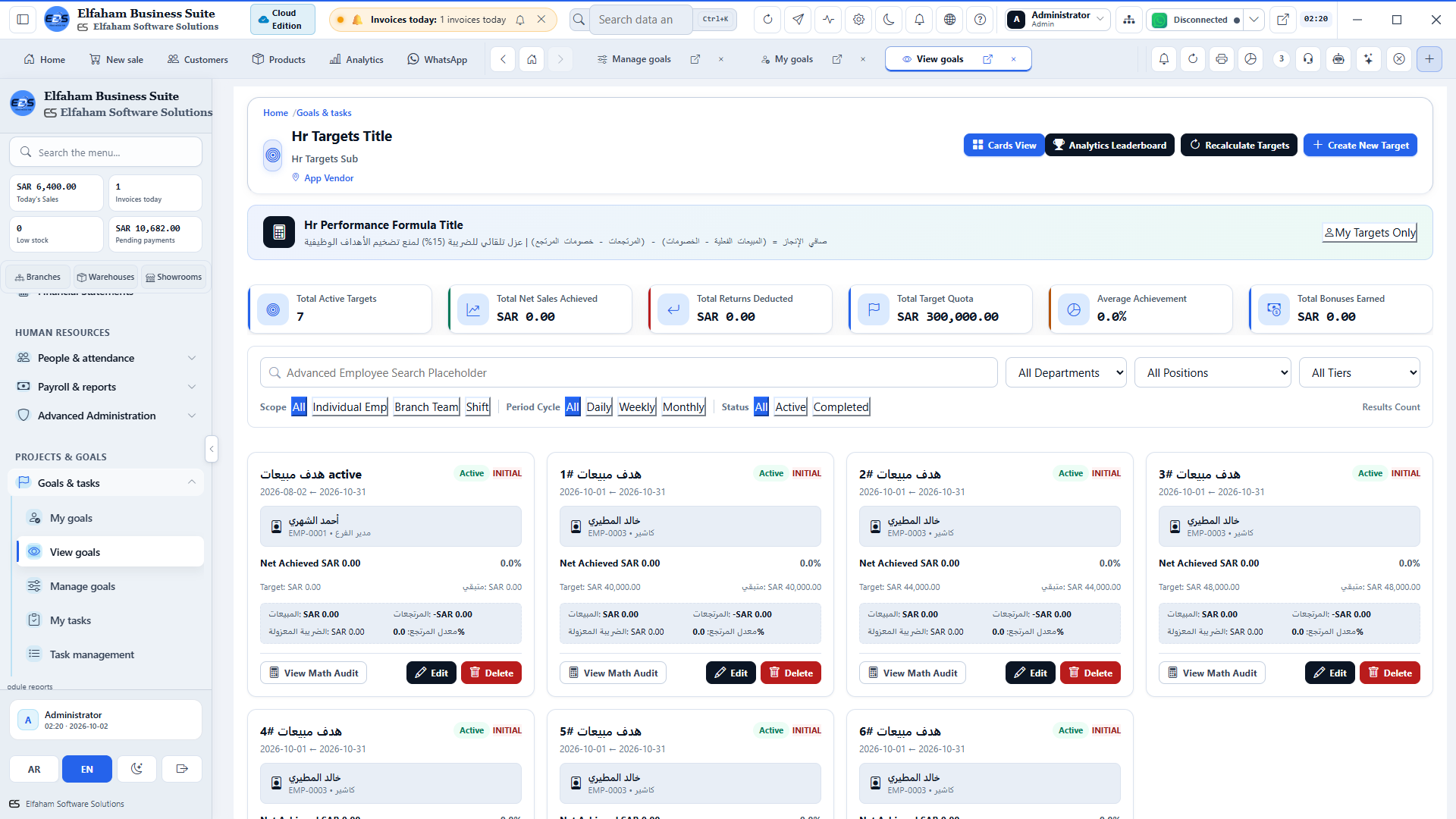Open the settings gear icon
Viewport: 1456px width, 819px height.
858,20
